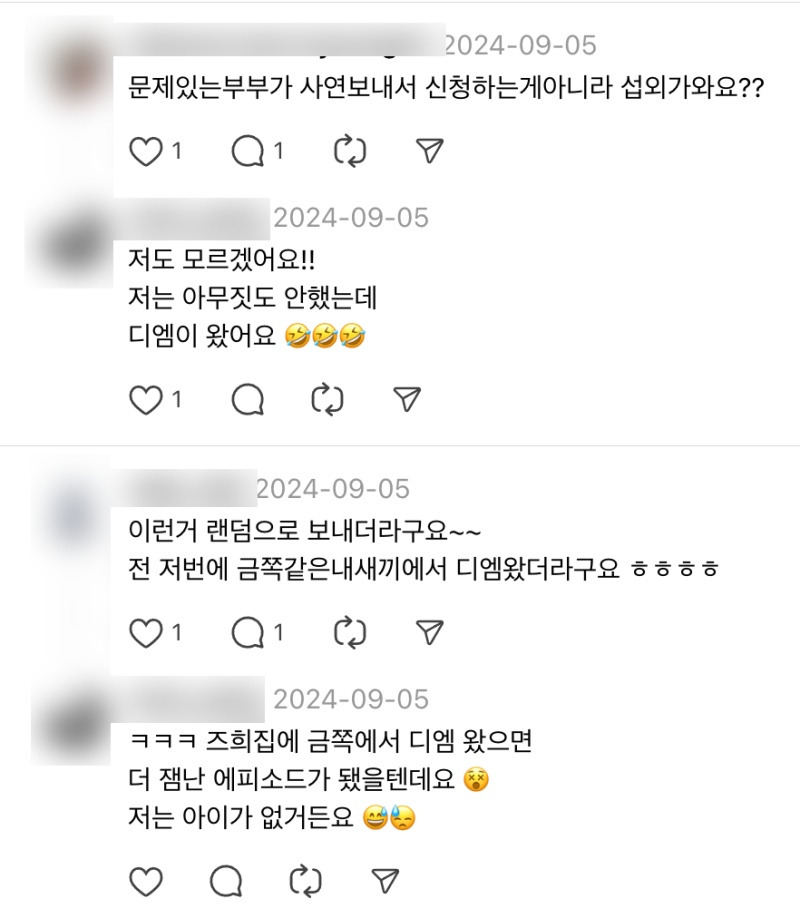The height and width of the screenshot is (918, 800).
Task: Repost the 섭외가와요 question comment
Action: (350, 152)
